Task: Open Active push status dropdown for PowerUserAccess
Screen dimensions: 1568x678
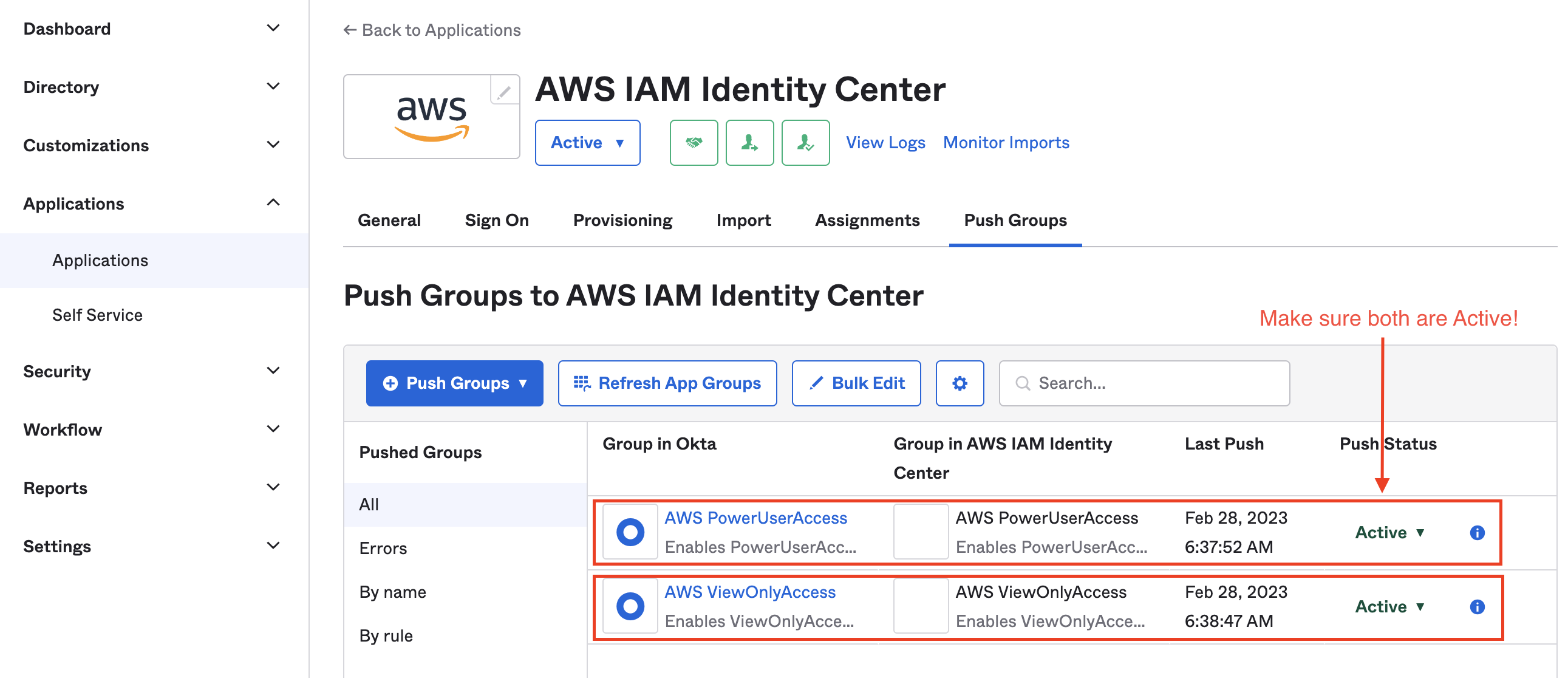Action: pos(1390,532)
